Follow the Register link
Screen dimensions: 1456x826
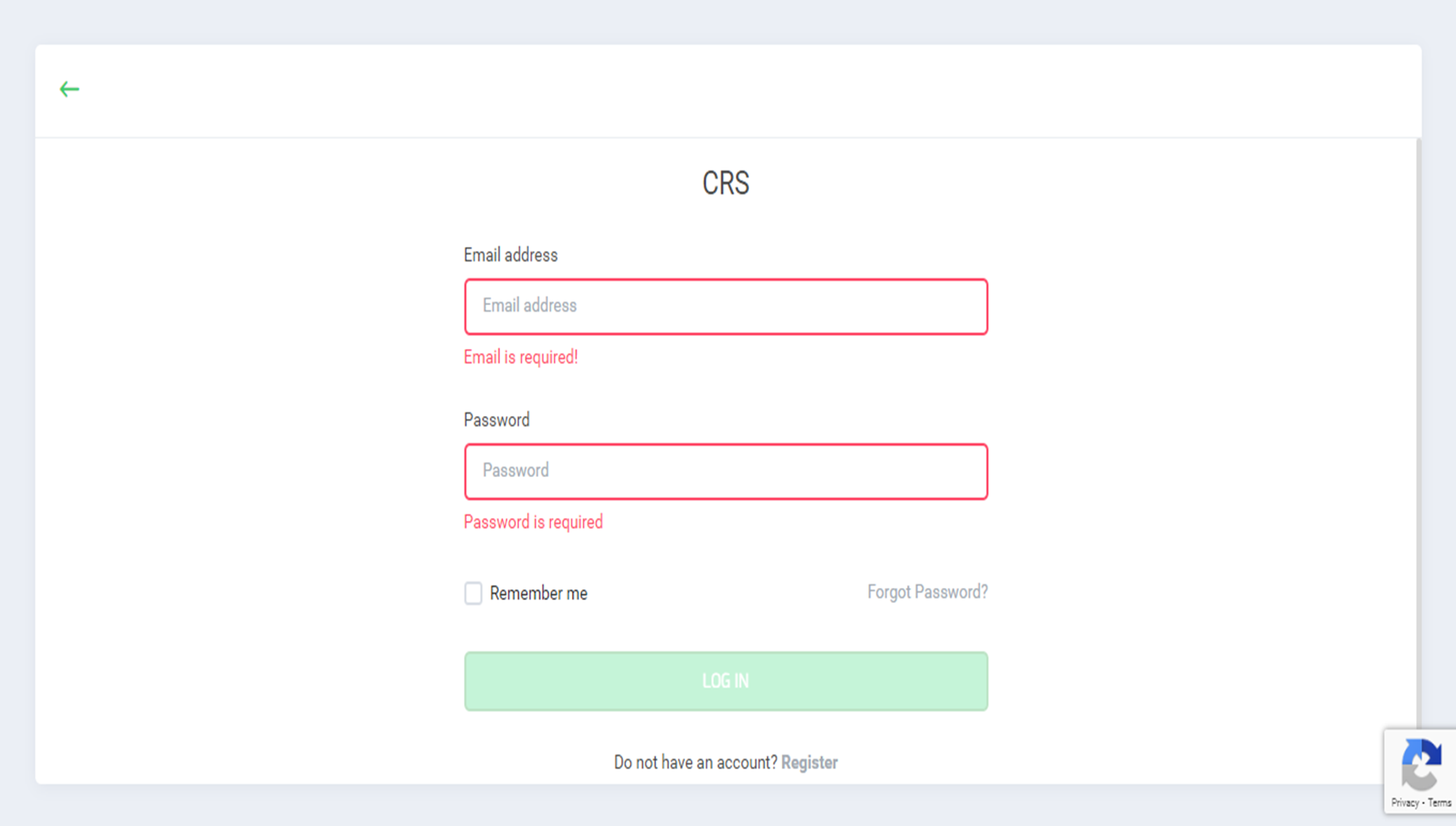point(810,763)
